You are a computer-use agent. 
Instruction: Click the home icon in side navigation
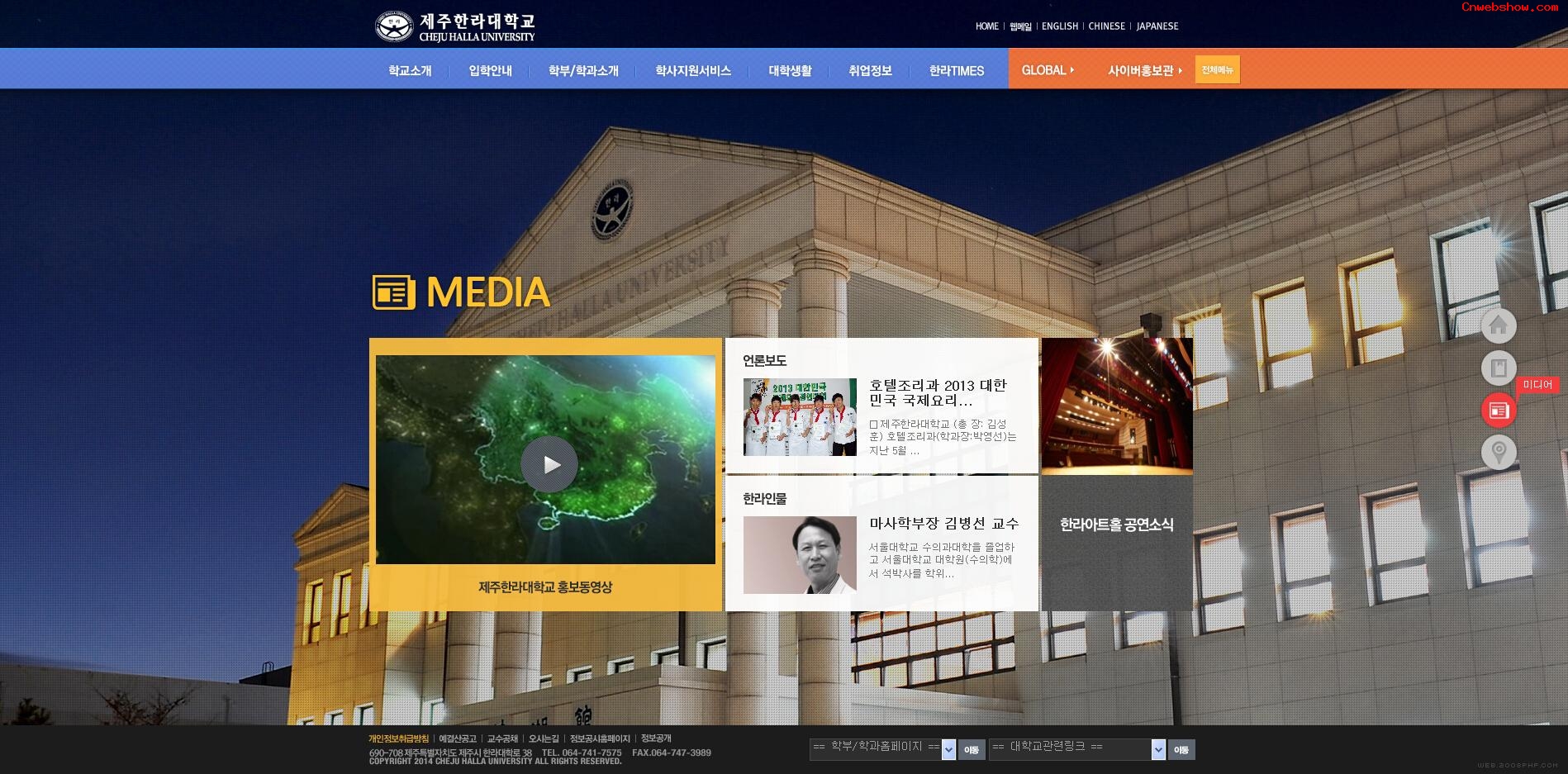pyautogui.click(x=1499, y=326)
